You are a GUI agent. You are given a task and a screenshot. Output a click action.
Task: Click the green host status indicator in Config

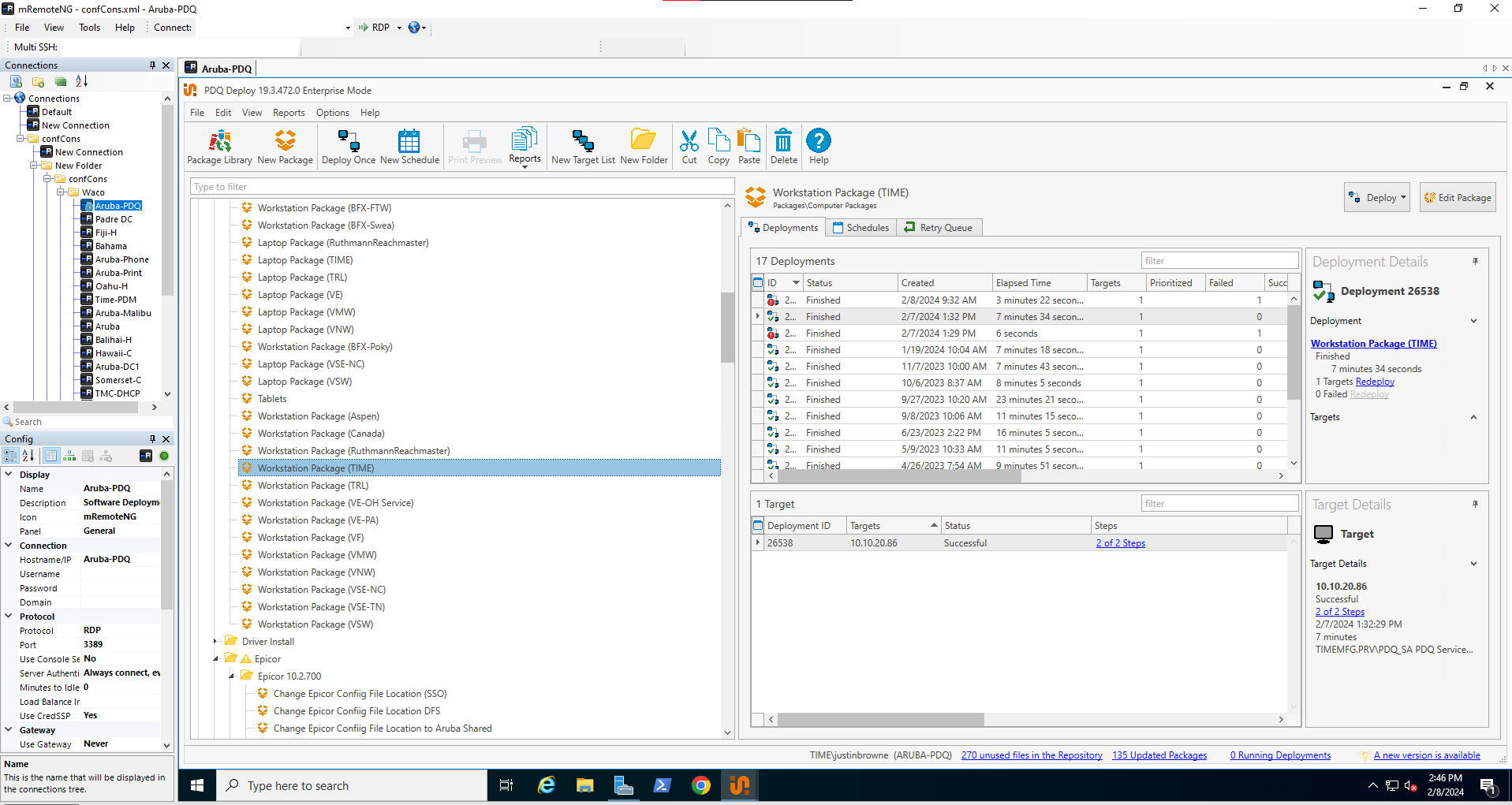pos(164,456)
